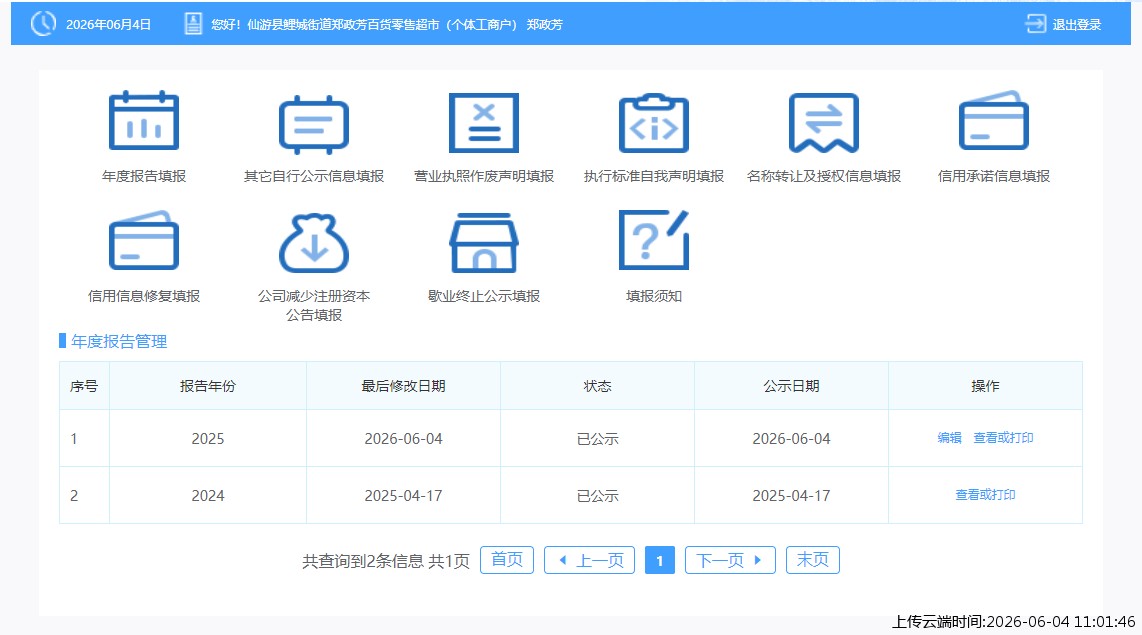Go to 上一页 previous page
This screenshot has width=1142, height=635.
coord(589,560)
